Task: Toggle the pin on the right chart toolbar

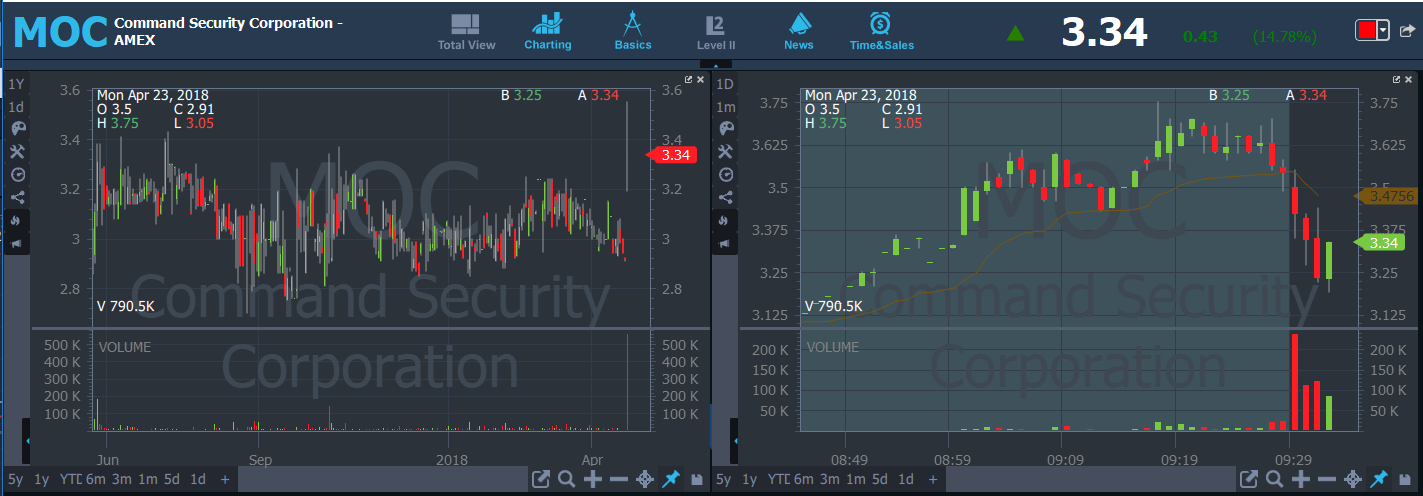Action: [1379, 479]
